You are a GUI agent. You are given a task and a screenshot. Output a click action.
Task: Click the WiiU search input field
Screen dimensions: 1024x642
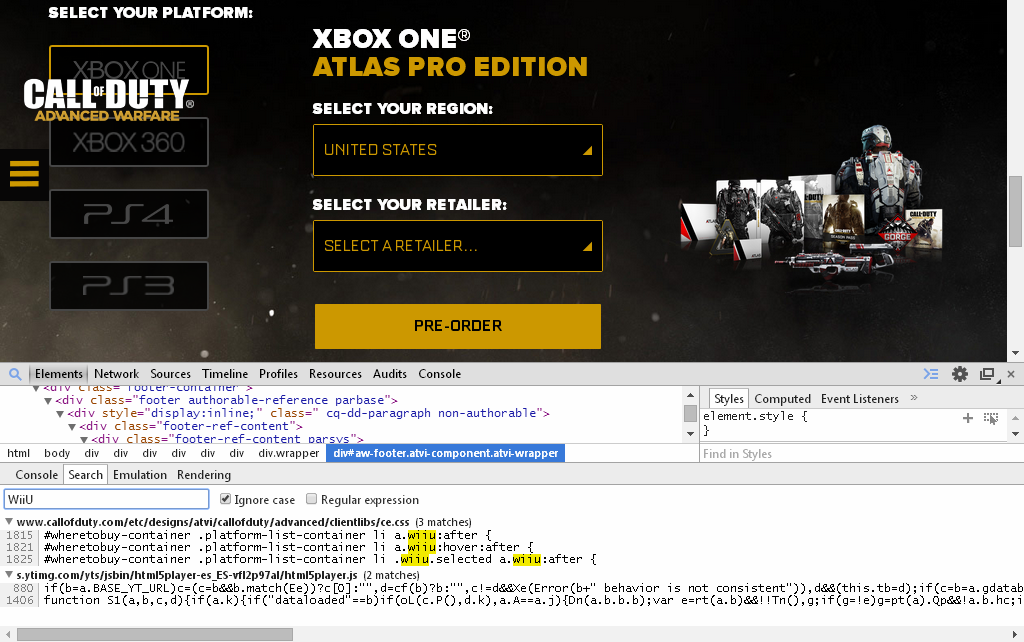[x=106, y=500]
